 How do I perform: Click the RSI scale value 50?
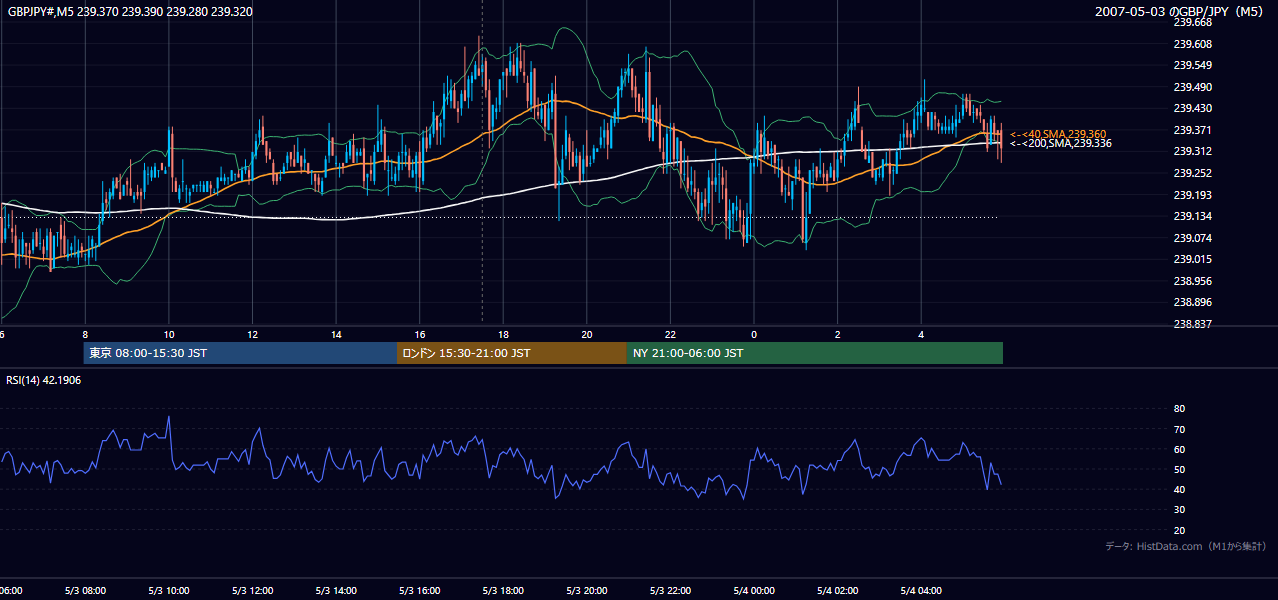(1179, 469)
